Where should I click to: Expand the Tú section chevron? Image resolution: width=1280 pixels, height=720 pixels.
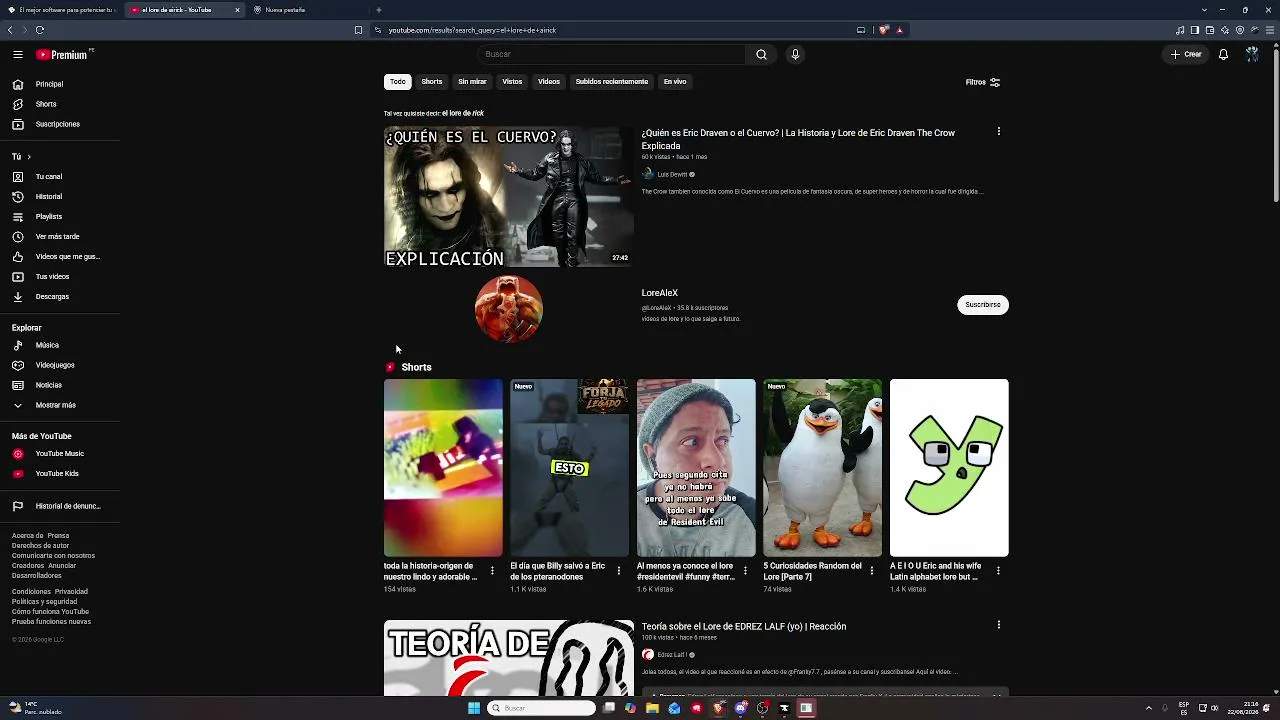coord(29,157)
